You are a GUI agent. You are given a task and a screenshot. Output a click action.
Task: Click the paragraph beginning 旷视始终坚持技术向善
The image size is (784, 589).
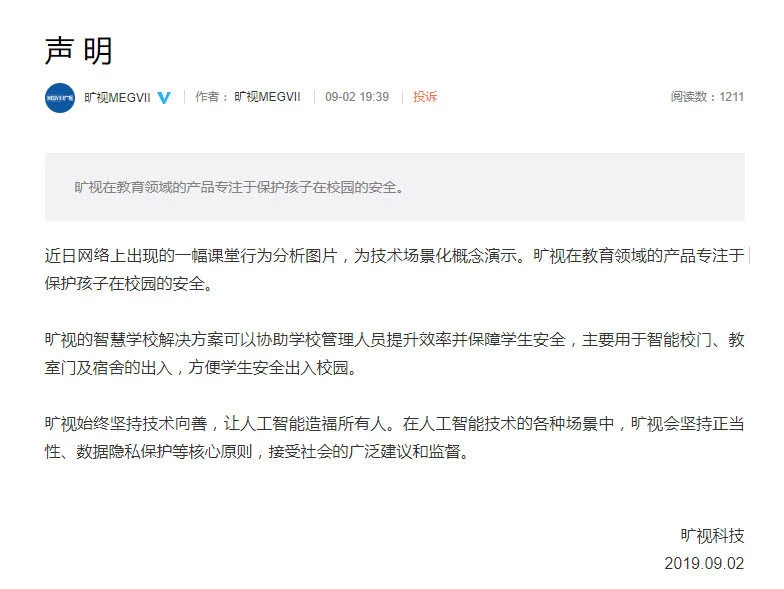[394, 438]
